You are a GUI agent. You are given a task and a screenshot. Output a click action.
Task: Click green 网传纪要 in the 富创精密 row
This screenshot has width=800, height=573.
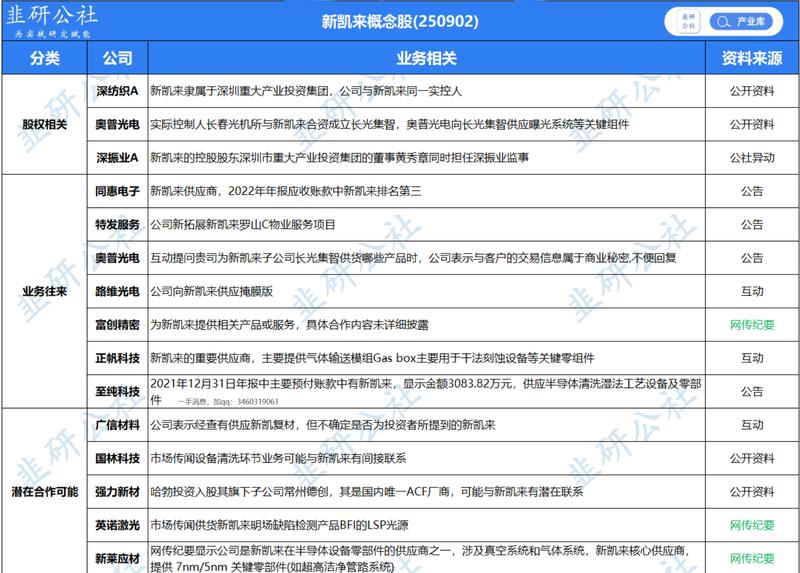coord(752,325)
